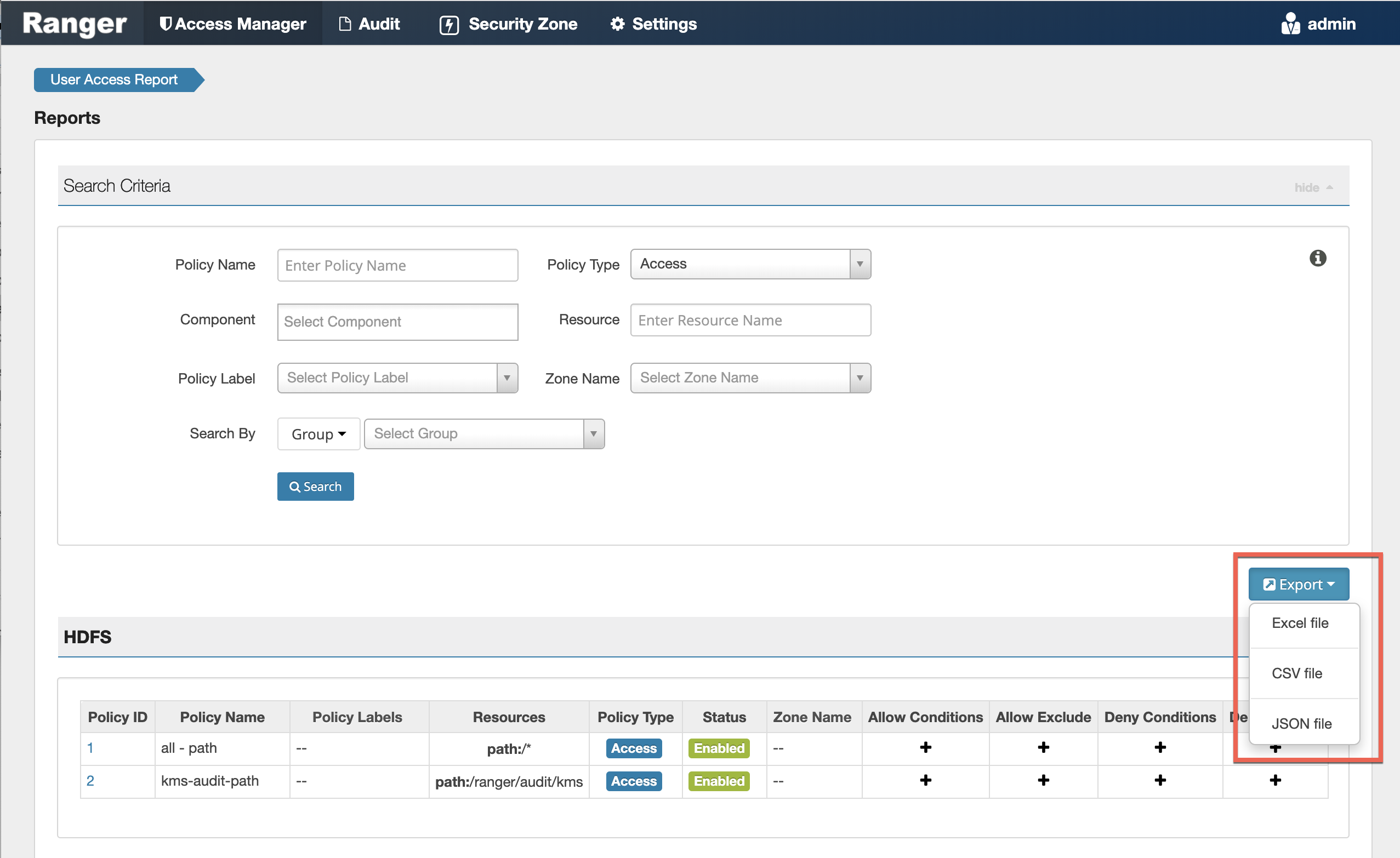Click the admin user icon
This screenshot has height=858, width=1400.
(x=1290, y=24)
